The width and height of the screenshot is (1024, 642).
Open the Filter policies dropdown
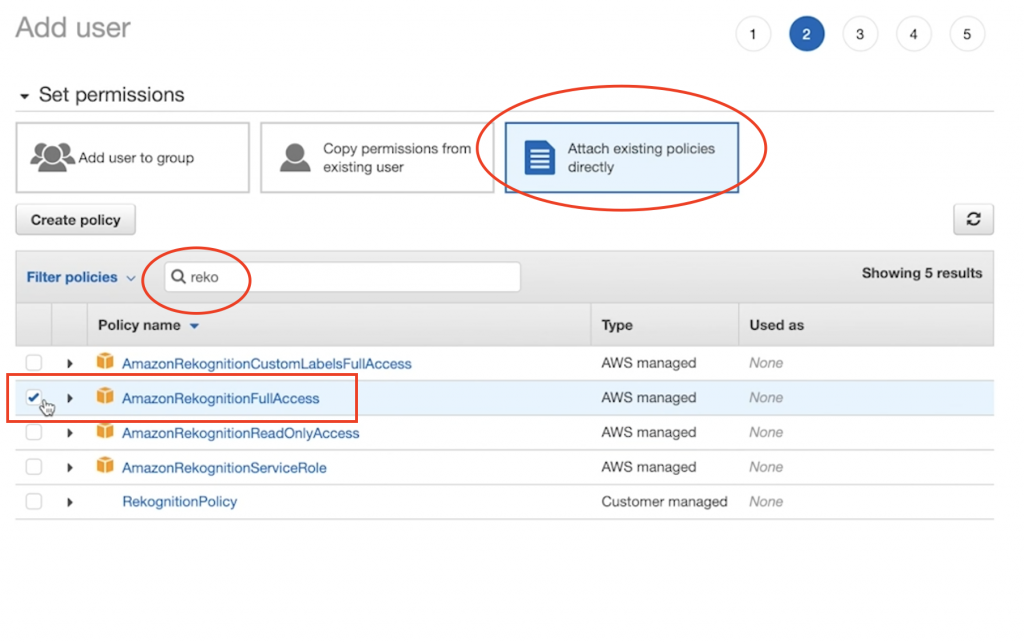pyautogui.click(x=80, y=277)
